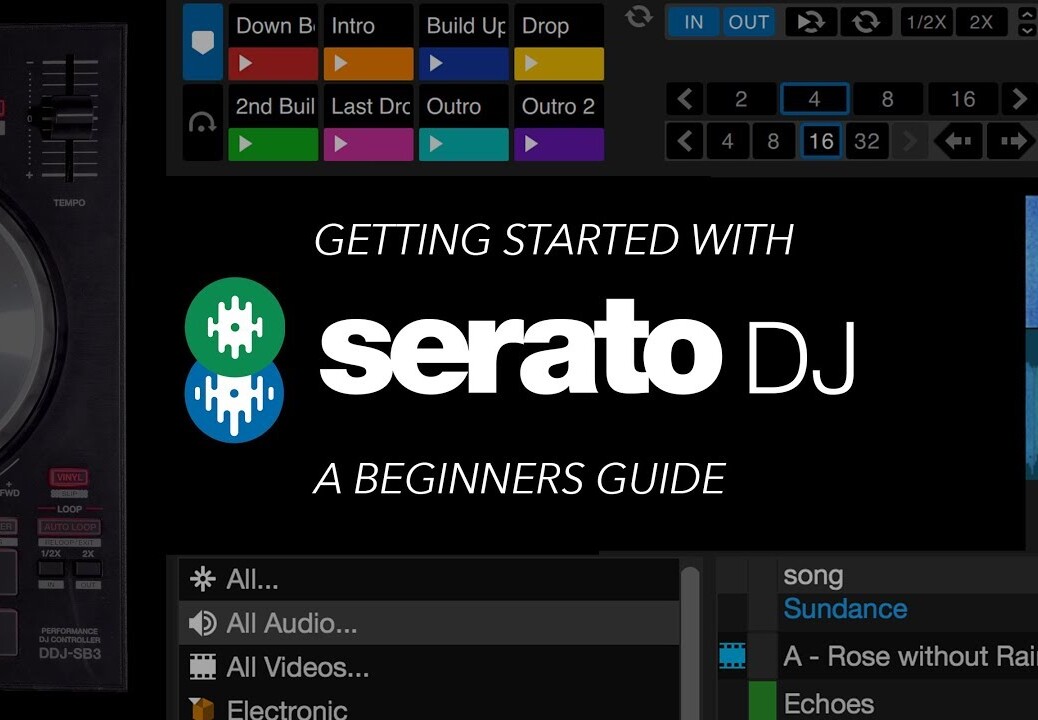Double the loop with the 2X button
This screenshot has width=1038, height=720.
click(x=980, y=22)
